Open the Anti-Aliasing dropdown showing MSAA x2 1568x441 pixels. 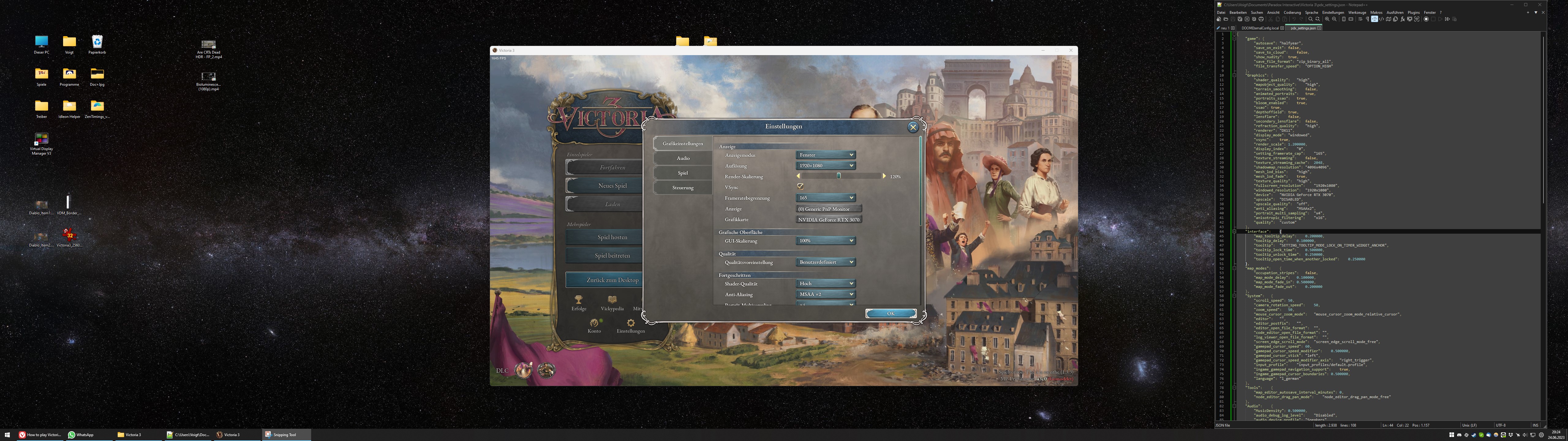click(825, 294)
